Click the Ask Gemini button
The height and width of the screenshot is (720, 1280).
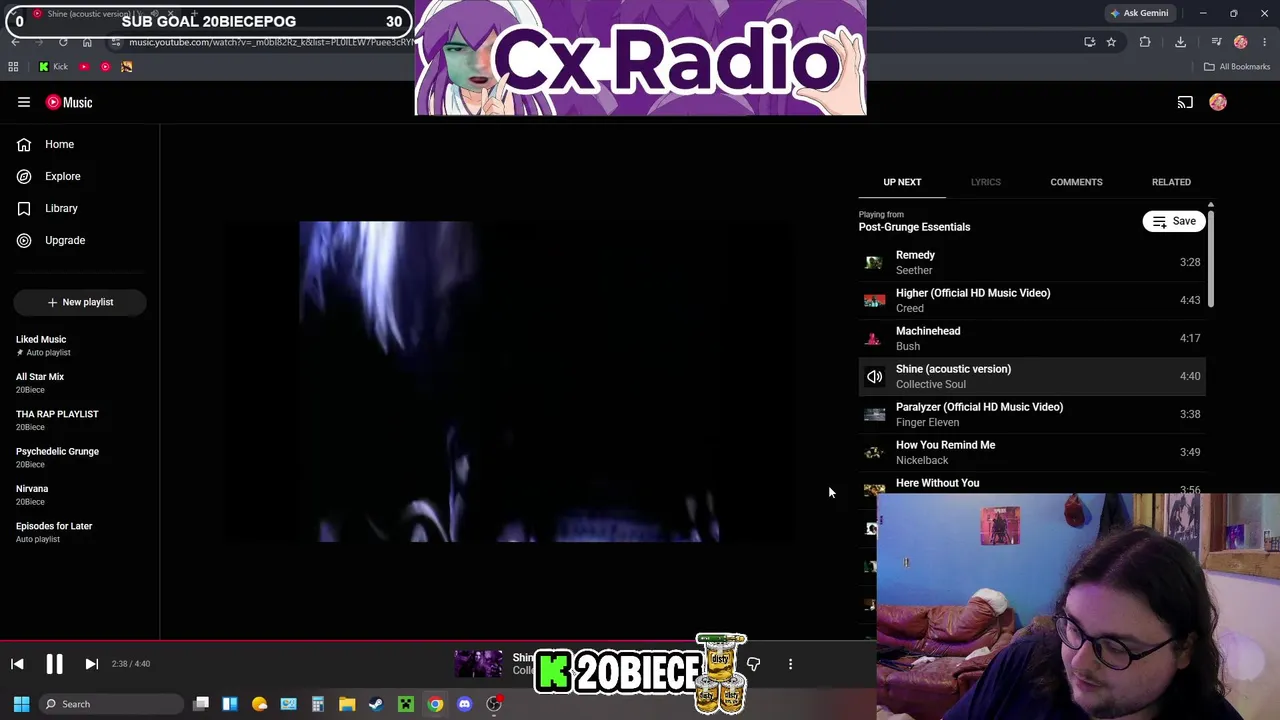[1139, 13]
